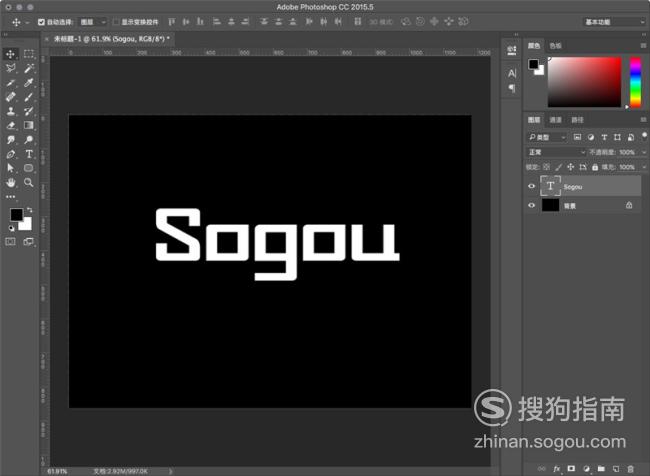Click the link layers icon
The image size is (650, 476).
(542, 469)
